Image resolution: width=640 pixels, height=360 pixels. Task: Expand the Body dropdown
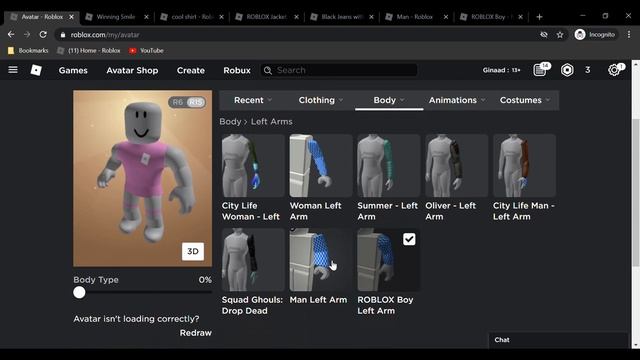[389, 100]
